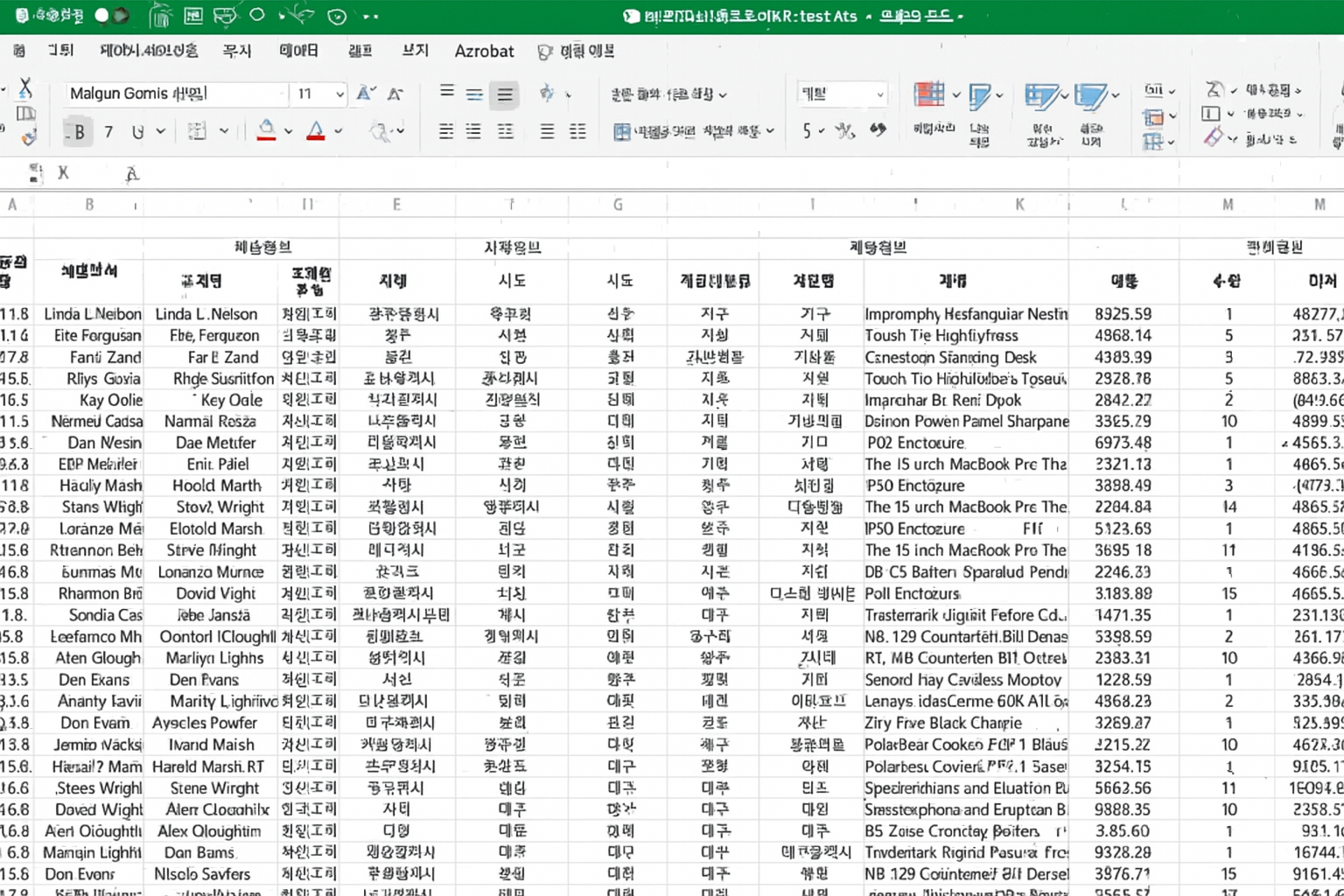This screenshot has height=896, width=1344.
Task: Open the Conditional Formatting icon
Action: click(929, 95)
